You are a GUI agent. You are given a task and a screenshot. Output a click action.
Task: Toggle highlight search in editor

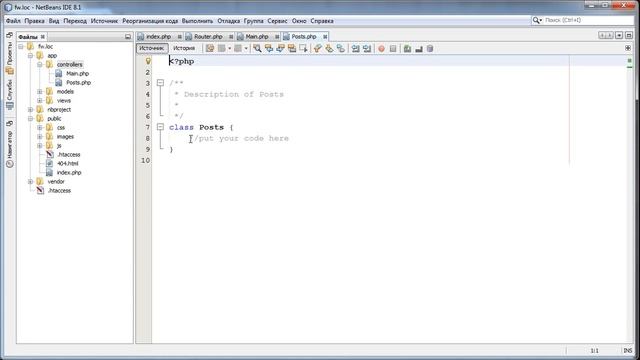pos(292,49)
